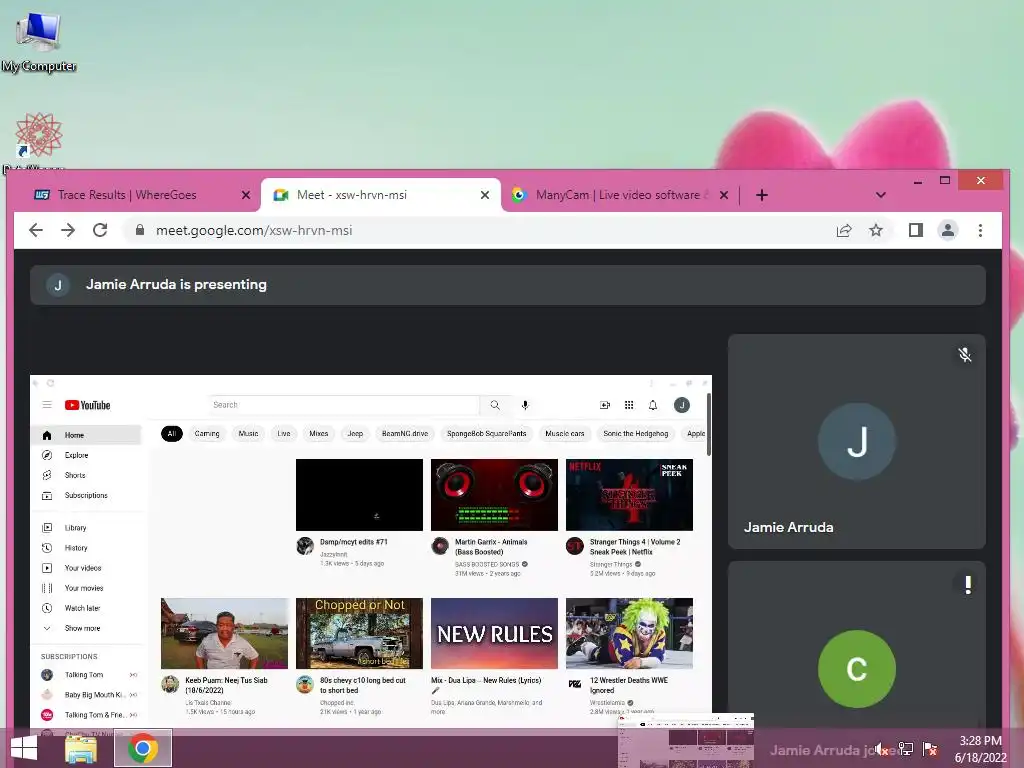Select the Sonic the Hedgehog chip
The height and width of the screenshot is (768, 1024).
[x=635, y=434]
